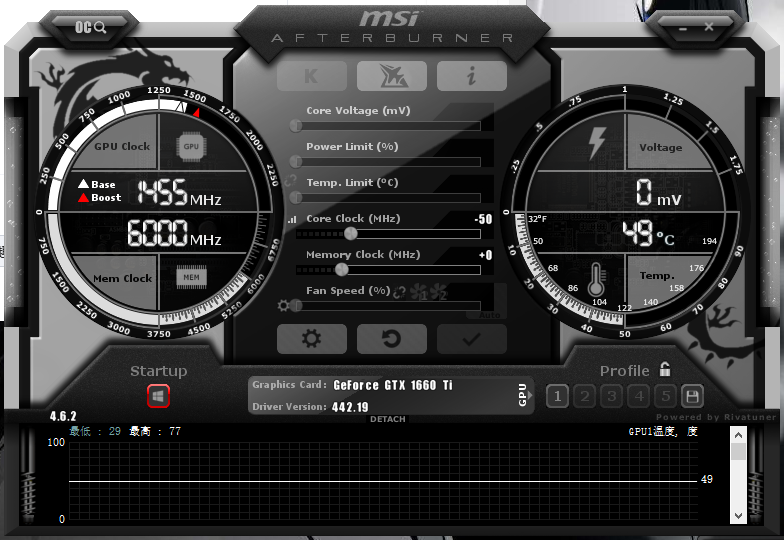
Task: Adjust Temp. Limit slider handle
Action: pos(296,198)
